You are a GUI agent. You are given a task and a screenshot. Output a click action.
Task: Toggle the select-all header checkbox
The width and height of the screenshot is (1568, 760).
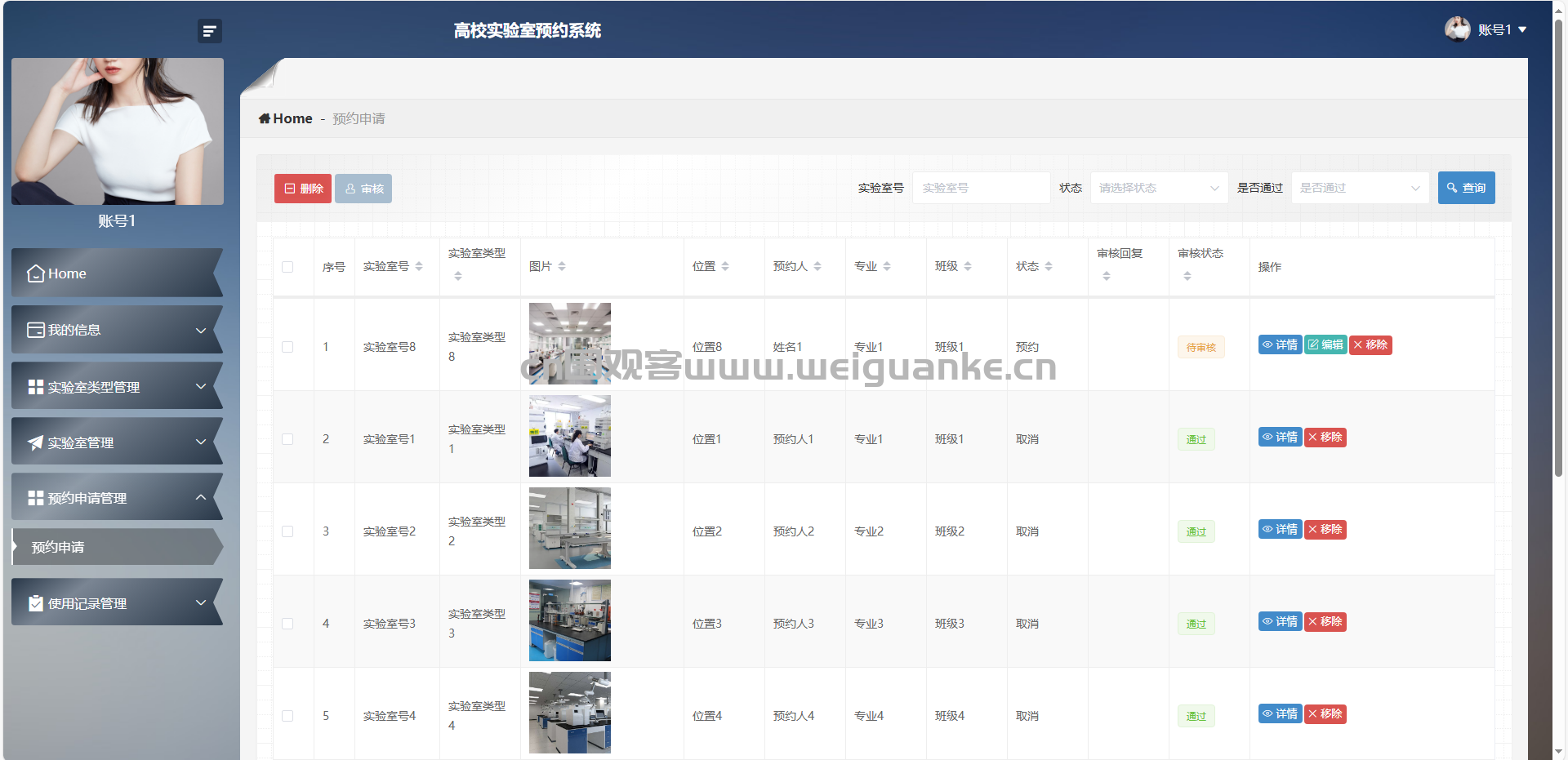pyautogui.click(x=287, y=267)
